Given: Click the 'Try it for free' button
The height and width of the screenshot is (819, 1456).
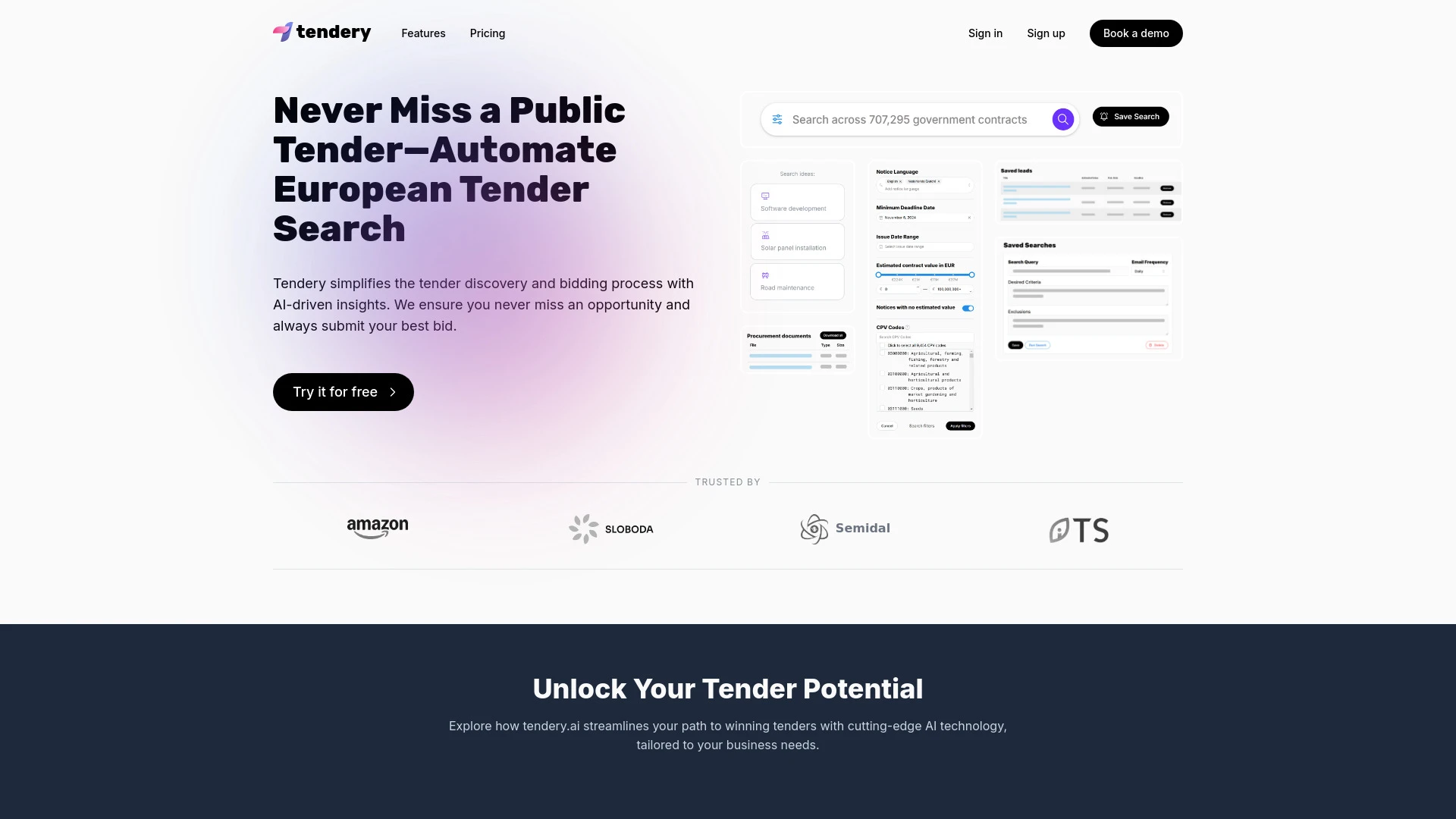Looking at the screenshot, I should click(343, 391).
